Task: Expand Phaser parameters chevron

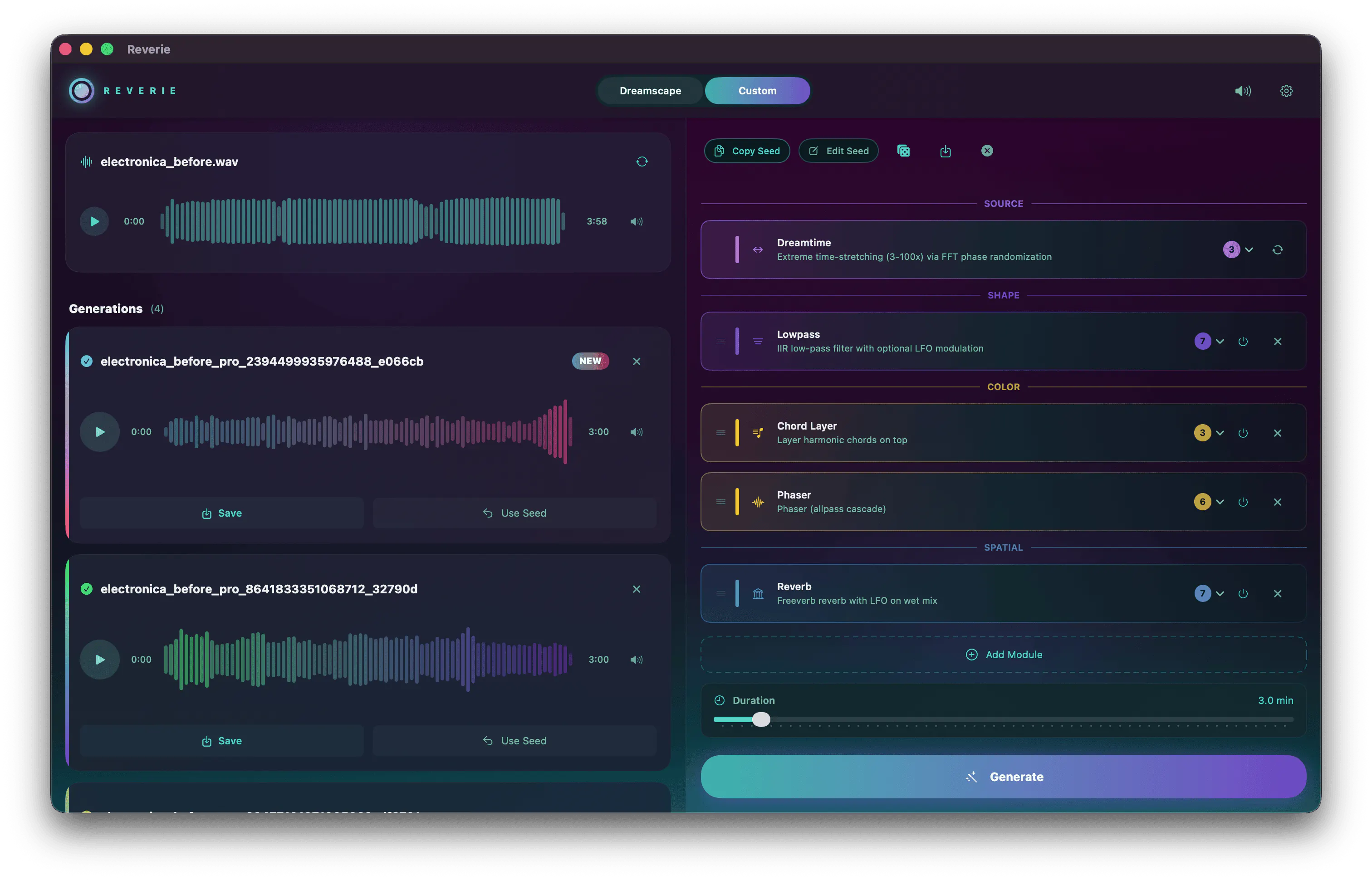Action: (1220, 502)
